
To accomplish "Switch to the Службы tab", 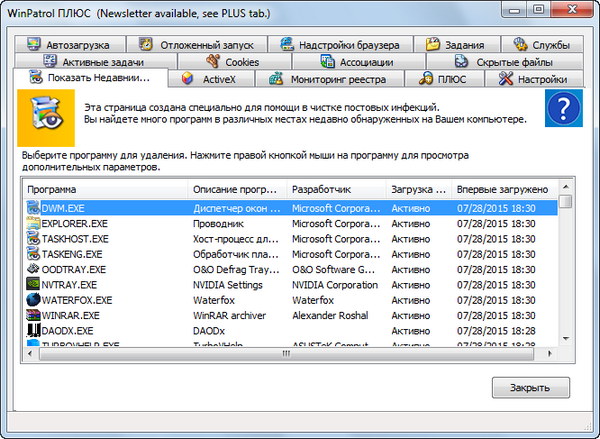I will 541,45.
